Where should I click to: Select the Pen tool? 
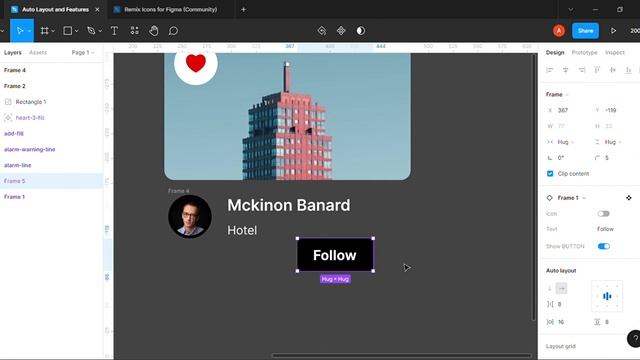point(91,31)
